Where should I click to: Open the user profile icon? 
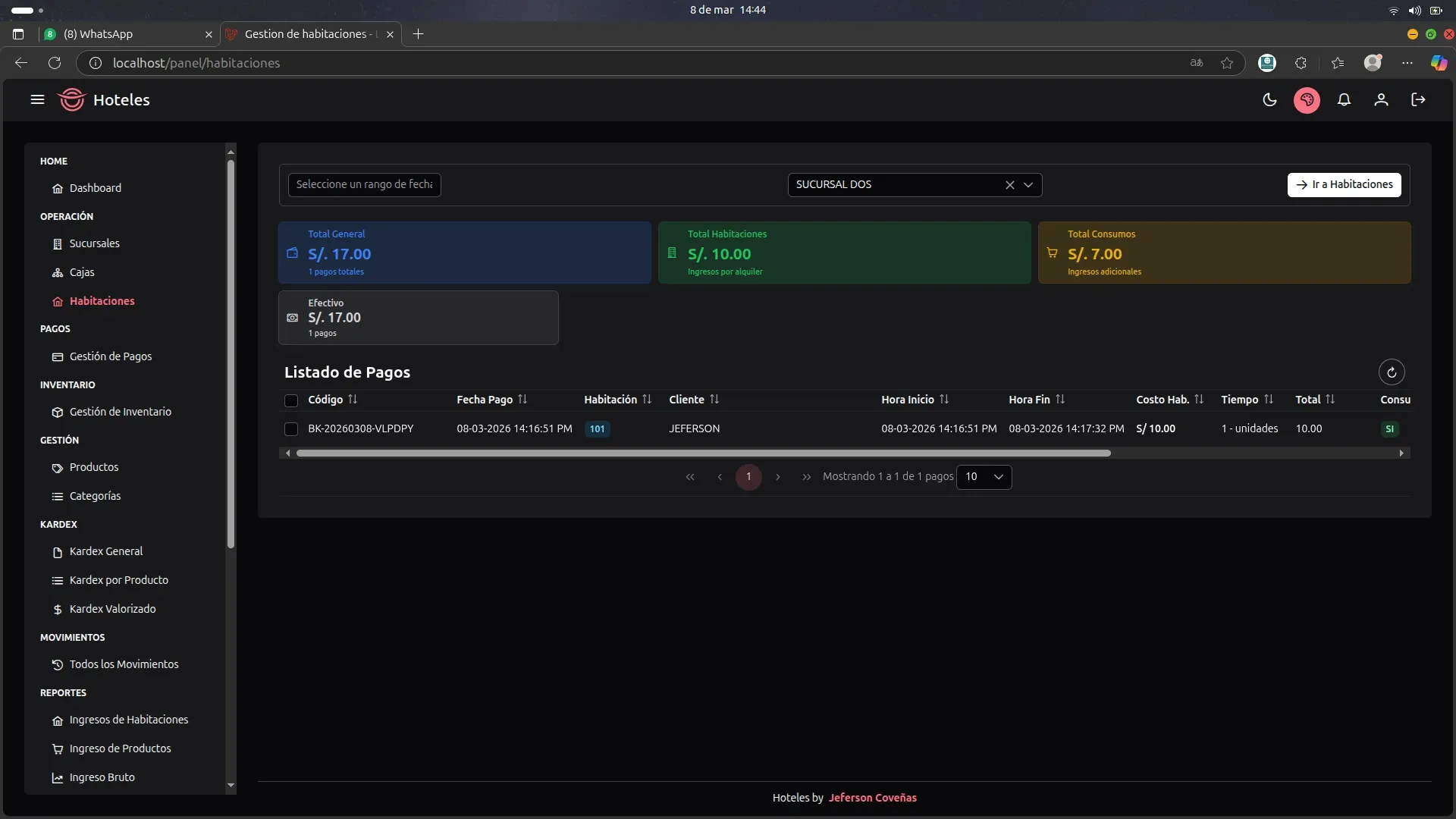pyautogui.click(x=1381, y=100)
